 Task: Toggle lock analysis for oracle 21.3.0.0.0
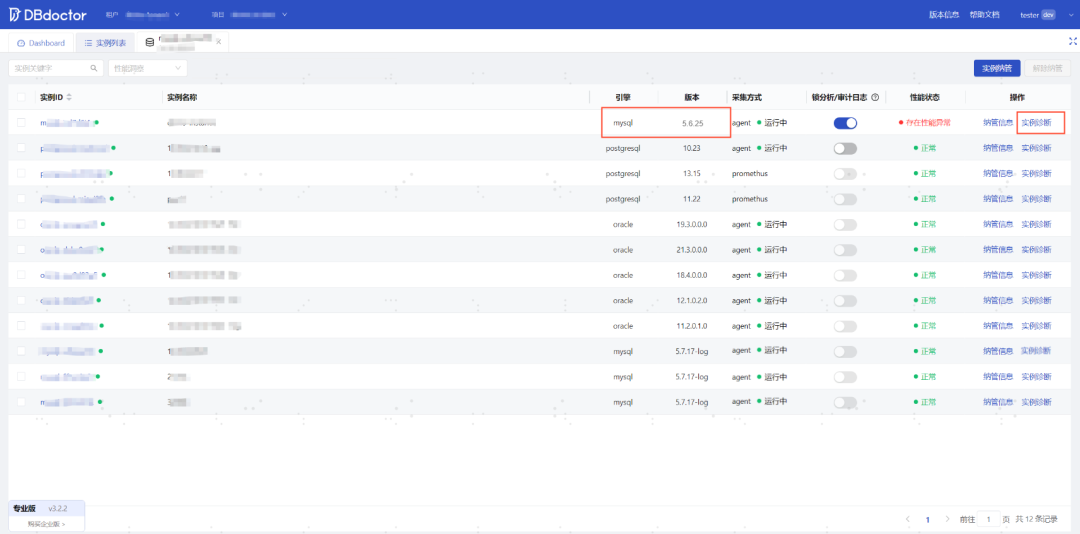click(845, 249)
